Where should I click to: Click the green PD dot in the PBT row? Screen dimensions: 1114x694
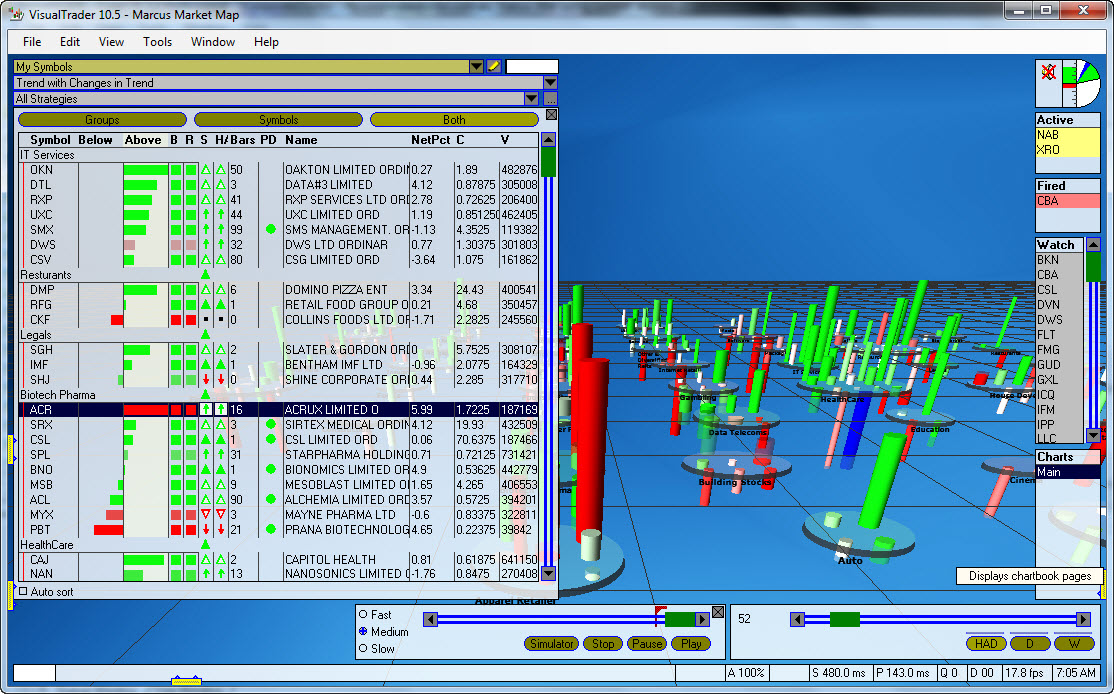pos(270,529)
